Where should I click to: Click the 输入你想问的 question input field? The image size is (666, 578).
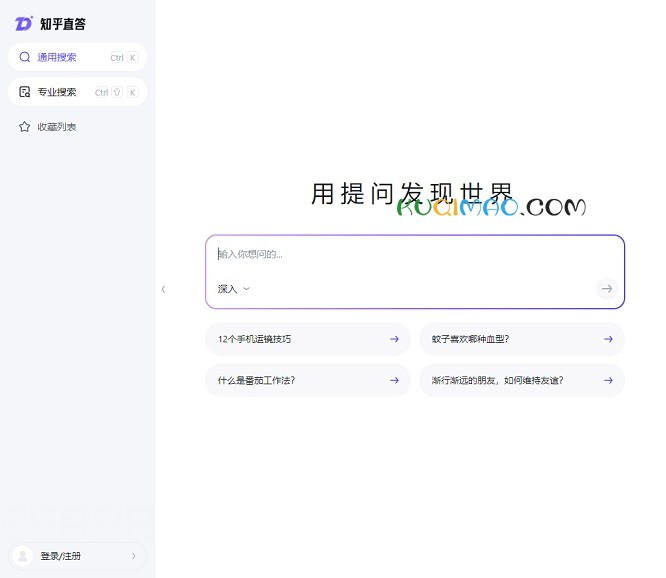pos(415,254)
